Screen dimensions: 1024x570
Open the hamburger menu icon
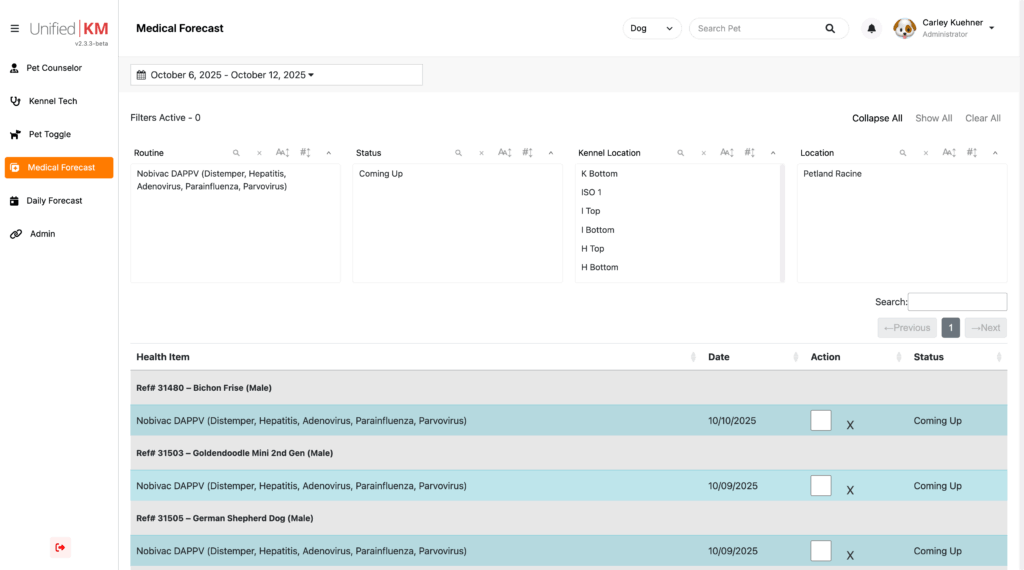point(14,29)
